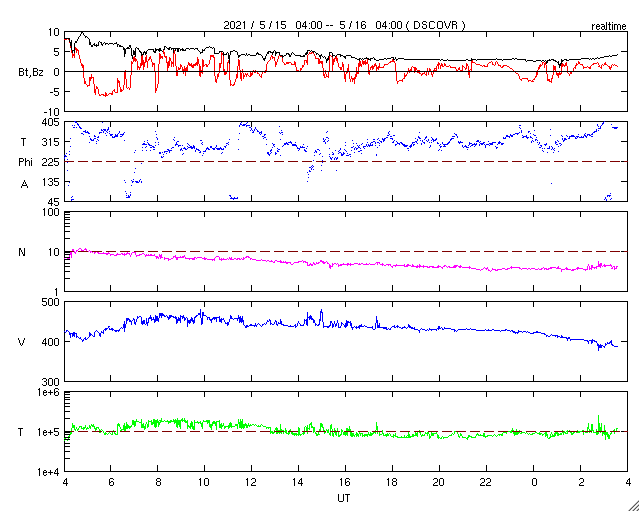The height and width of the screenshot is (512, 640).
Task: Click the '315' tick label on Phi panel
Action: [x=51, y=142]
